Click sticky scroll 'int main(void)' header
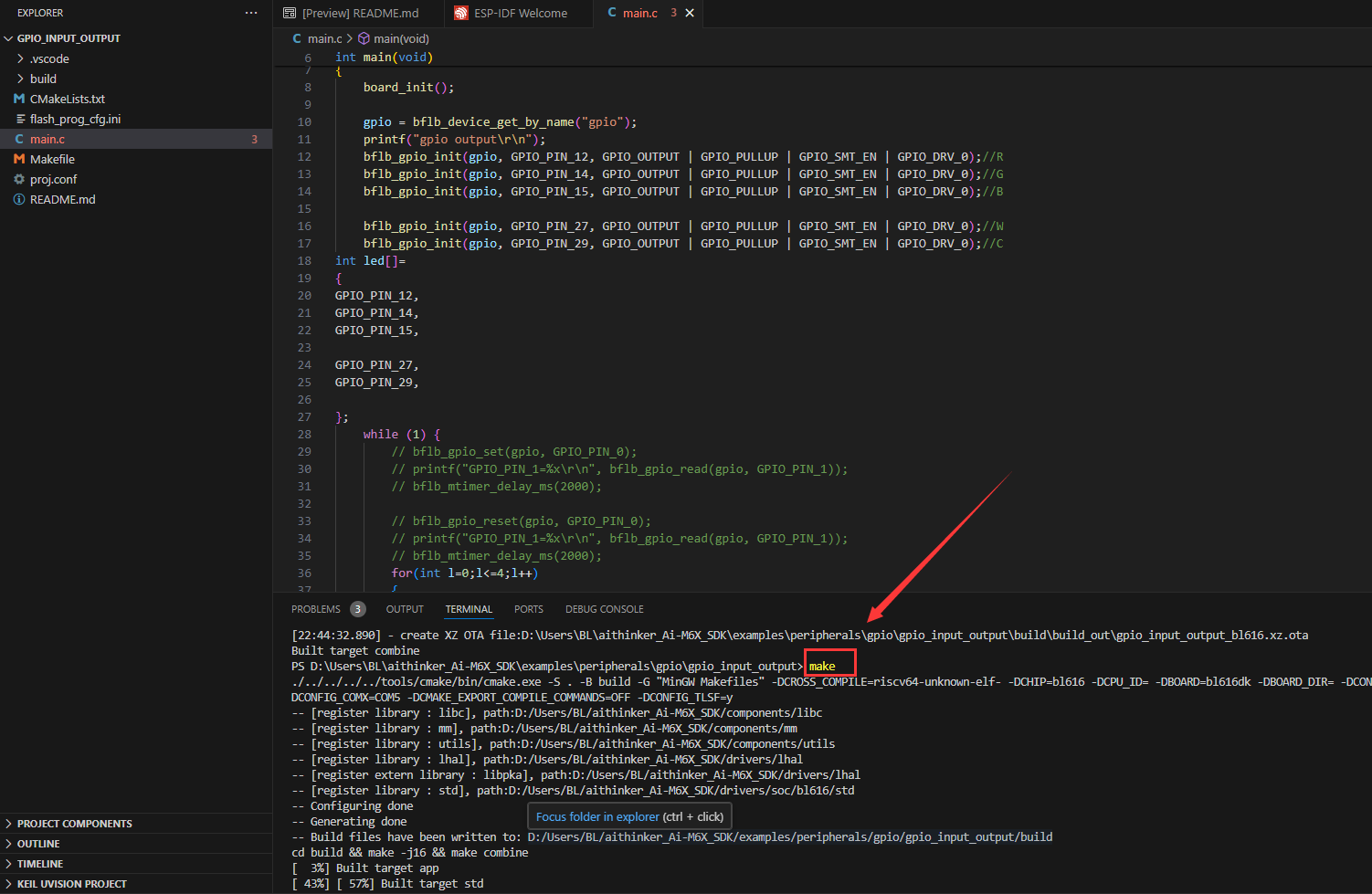The width and height of the screenshot is (1372, 894). coord(384,57)
